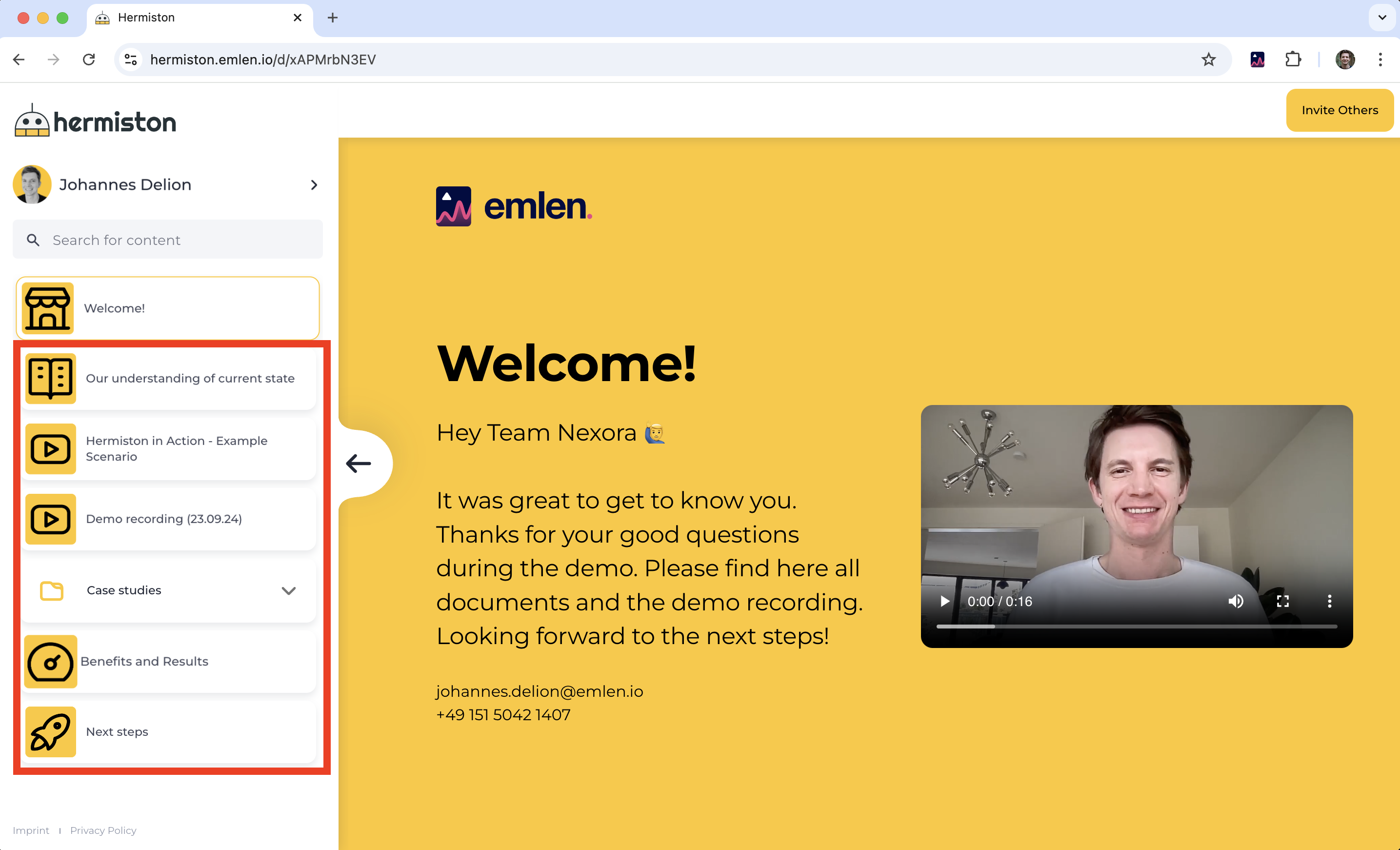The height and width of the screenshot is (850, 1400).
Task: Click the rocket icon for Next steps
Action: click(51, 732)
